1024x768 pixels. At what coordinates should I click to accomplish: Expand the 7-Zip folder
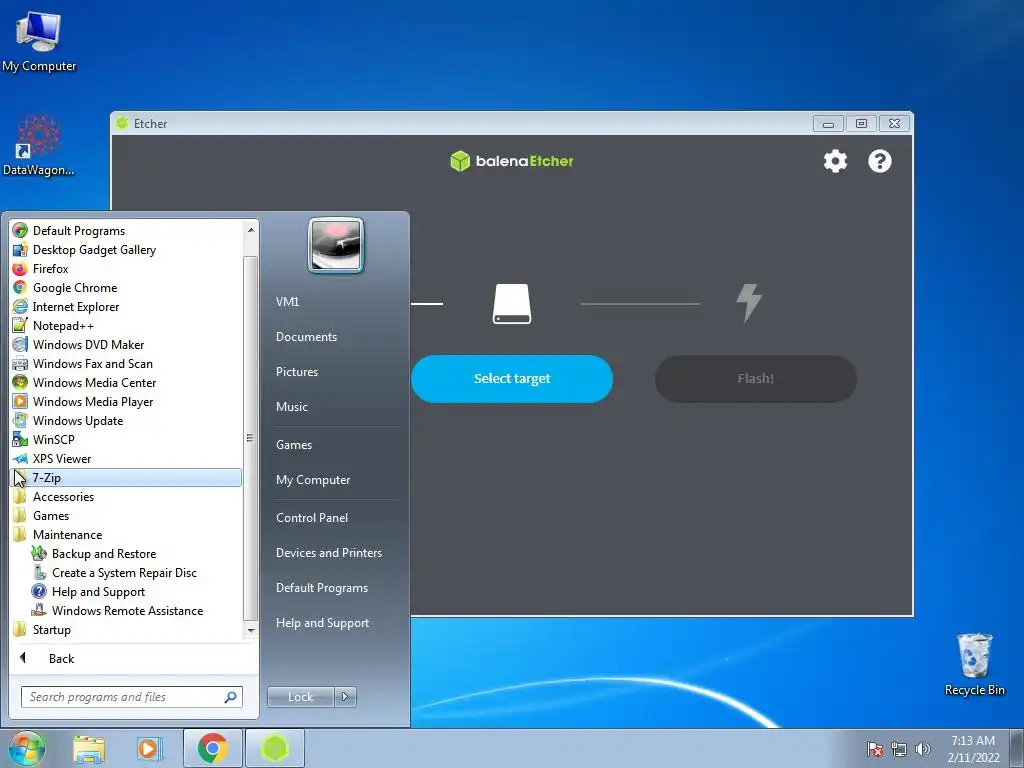[127, 477]
